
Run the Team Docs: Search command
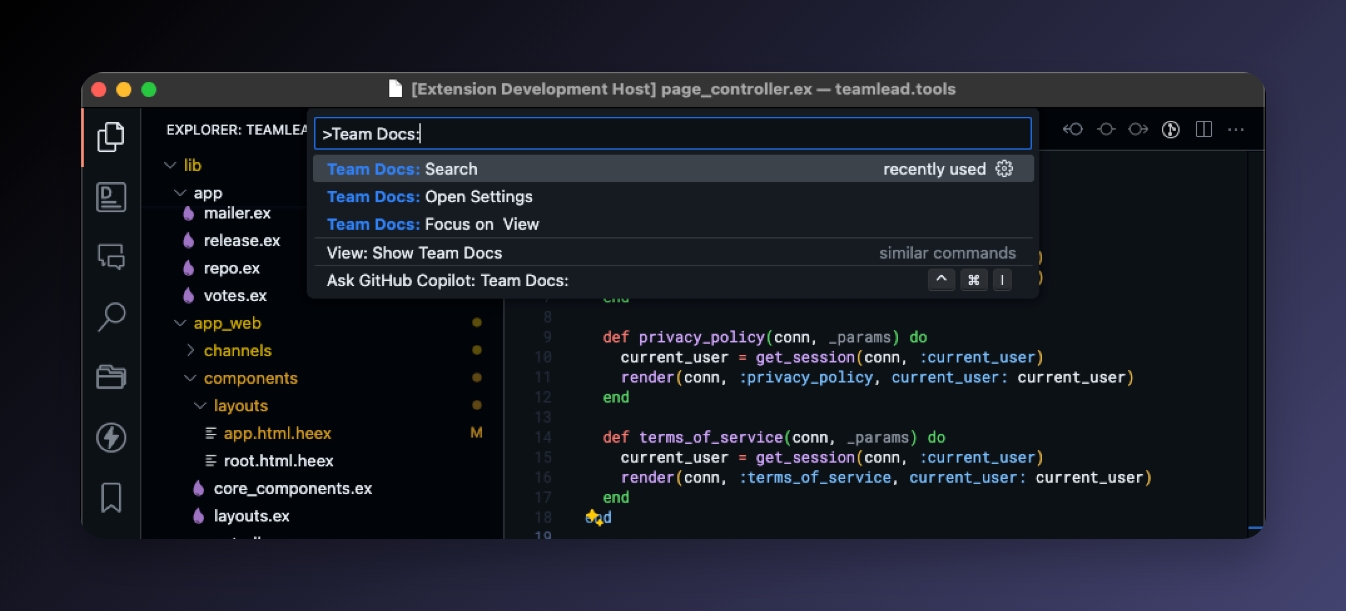(673, 169)
